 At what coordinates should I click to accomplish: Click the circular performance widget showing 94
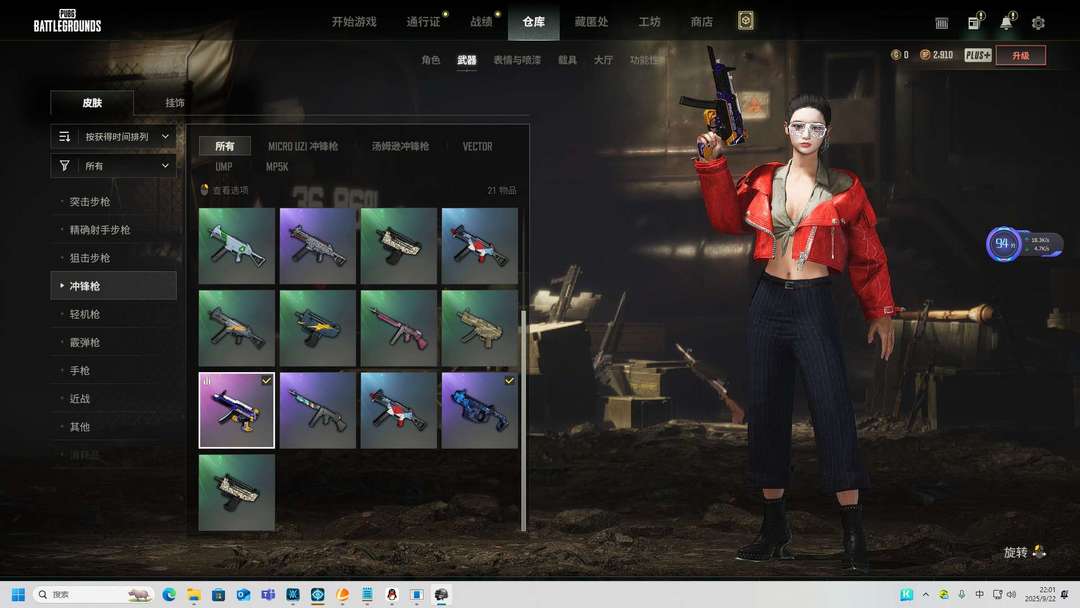click(1003, 244)
